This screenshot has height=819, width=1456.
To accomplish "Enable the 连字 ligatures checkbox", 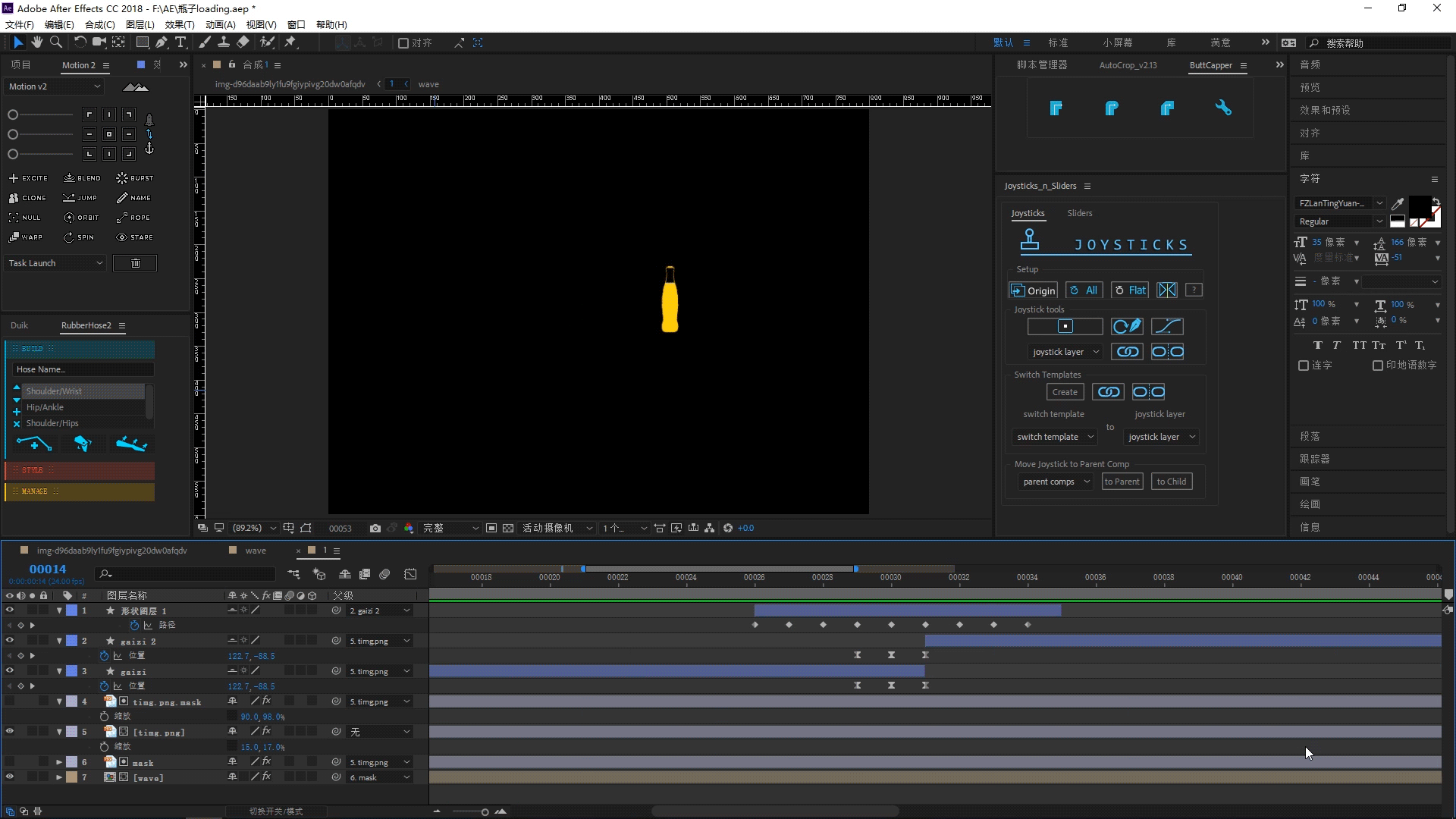I will (x=1304, y=366).
